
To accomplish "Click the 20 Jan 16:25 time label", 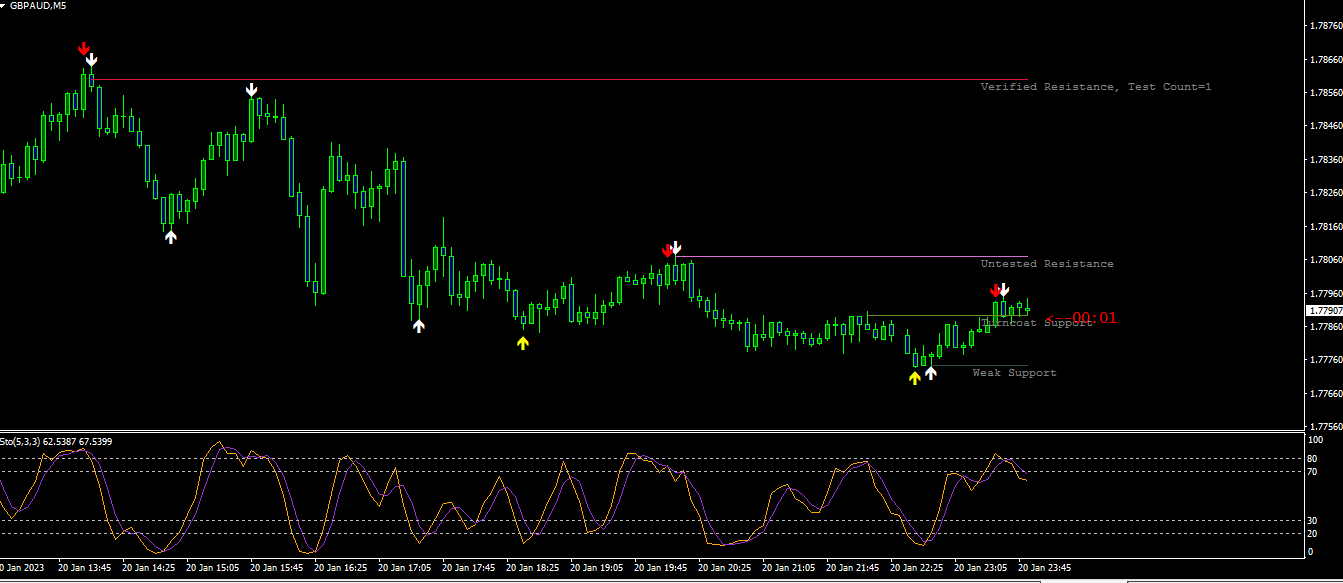I will click(x=340, y=567).
